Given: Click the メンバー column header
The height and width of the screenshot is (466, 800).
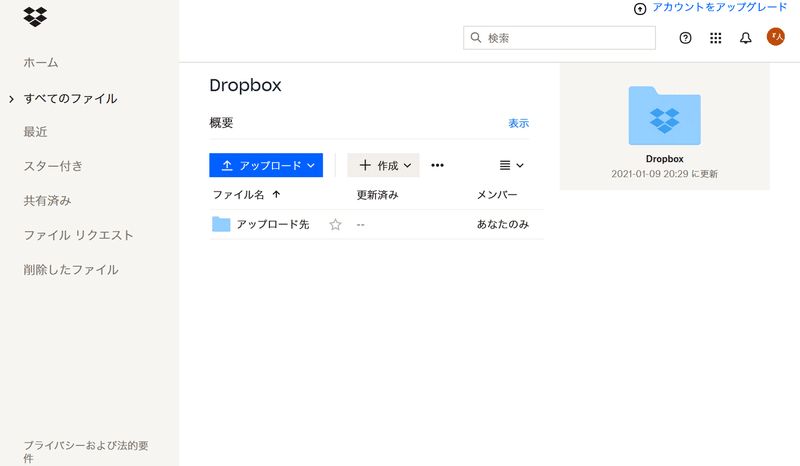Looking at the screenshot, I should point(497,194).
